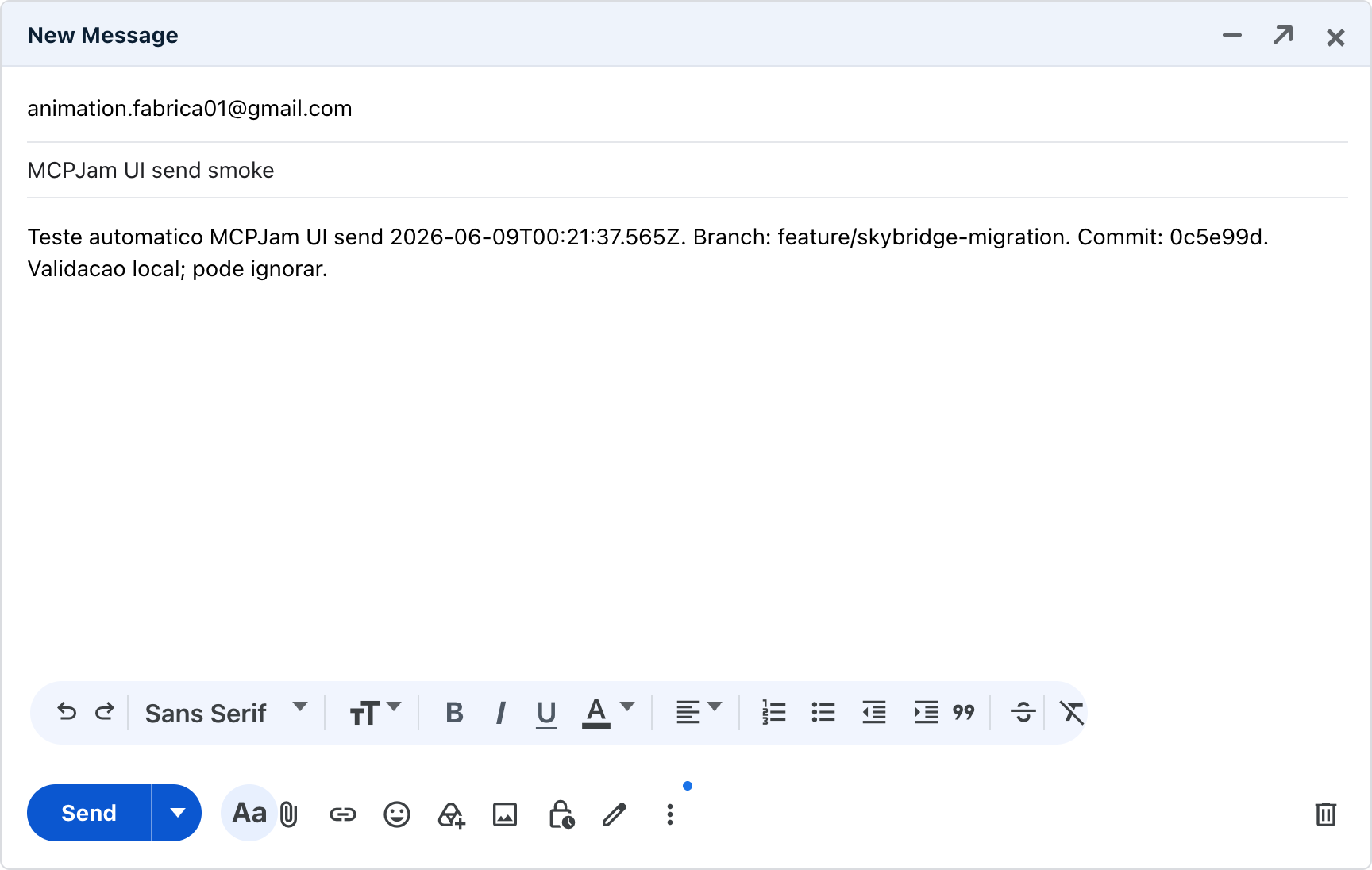Undo the last edit

tap(67, 712)
